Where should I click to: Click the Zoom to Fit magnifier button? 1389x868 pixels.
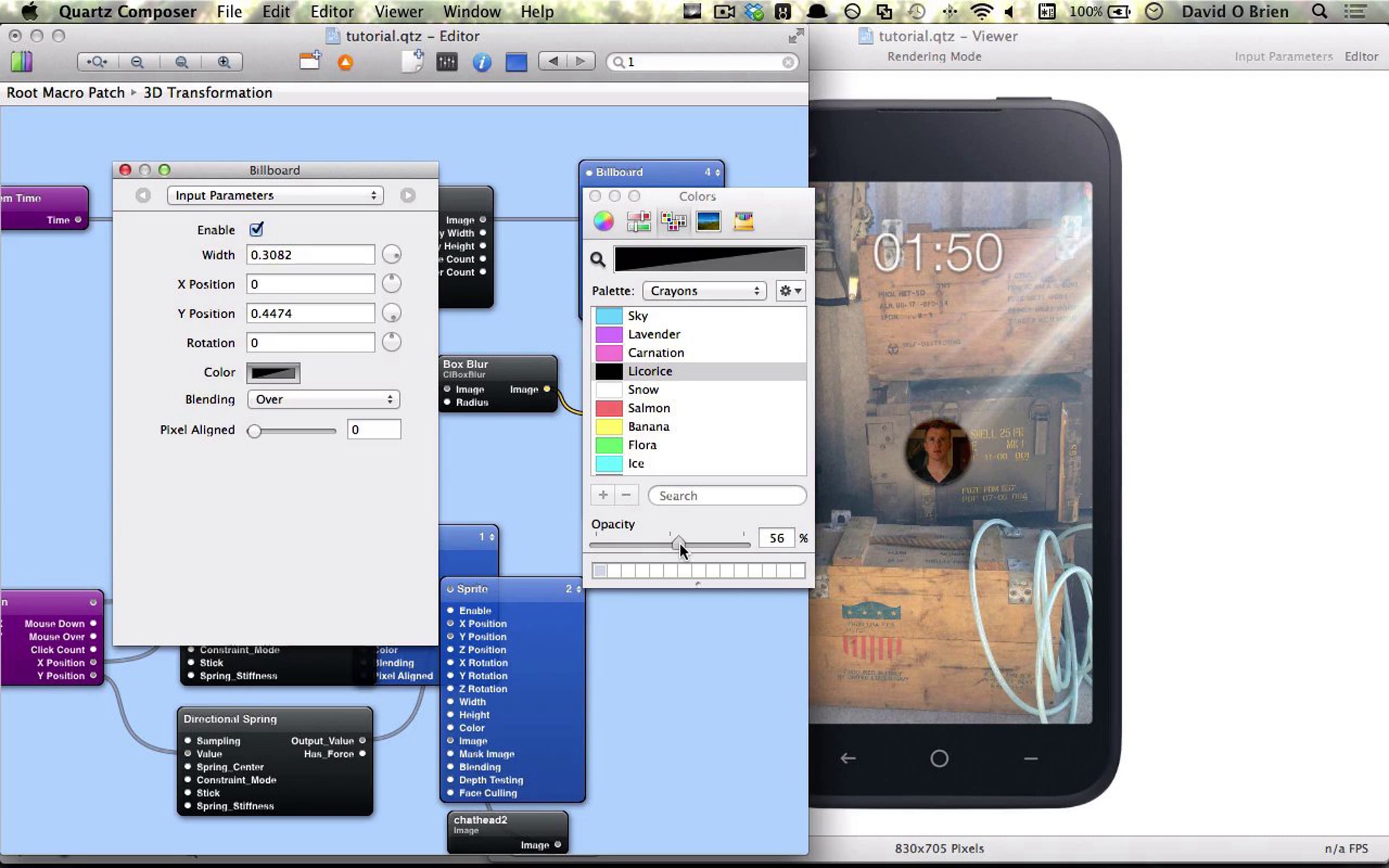(97, 62)
